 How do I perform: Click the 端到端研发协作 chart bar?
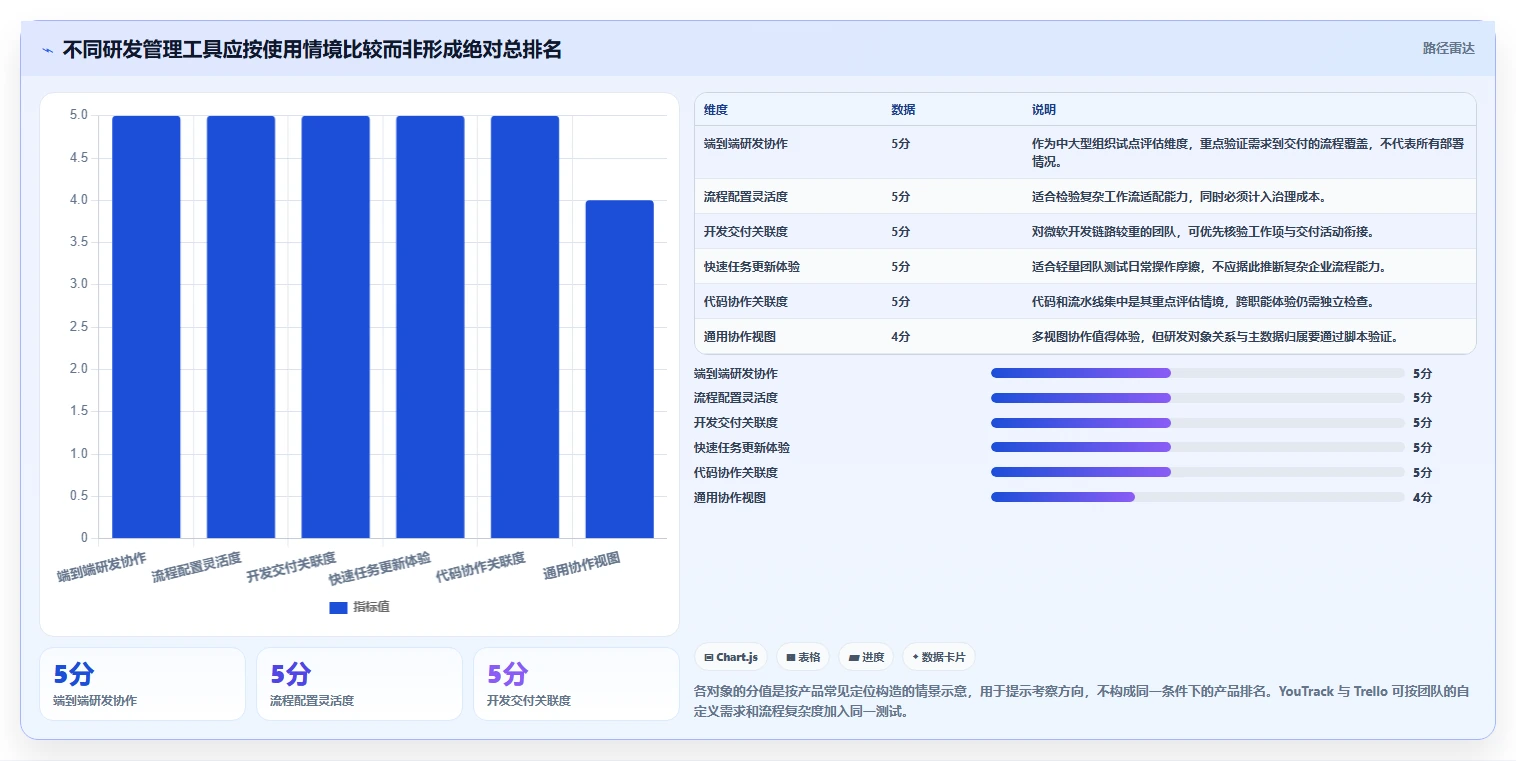click(x=146, y=327)
